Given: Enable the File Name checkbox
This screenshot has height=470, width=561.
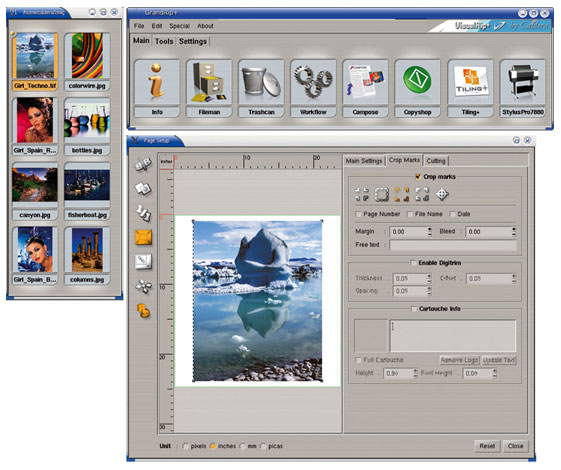Looking at the screenshot, I should [x=410, y=214].
